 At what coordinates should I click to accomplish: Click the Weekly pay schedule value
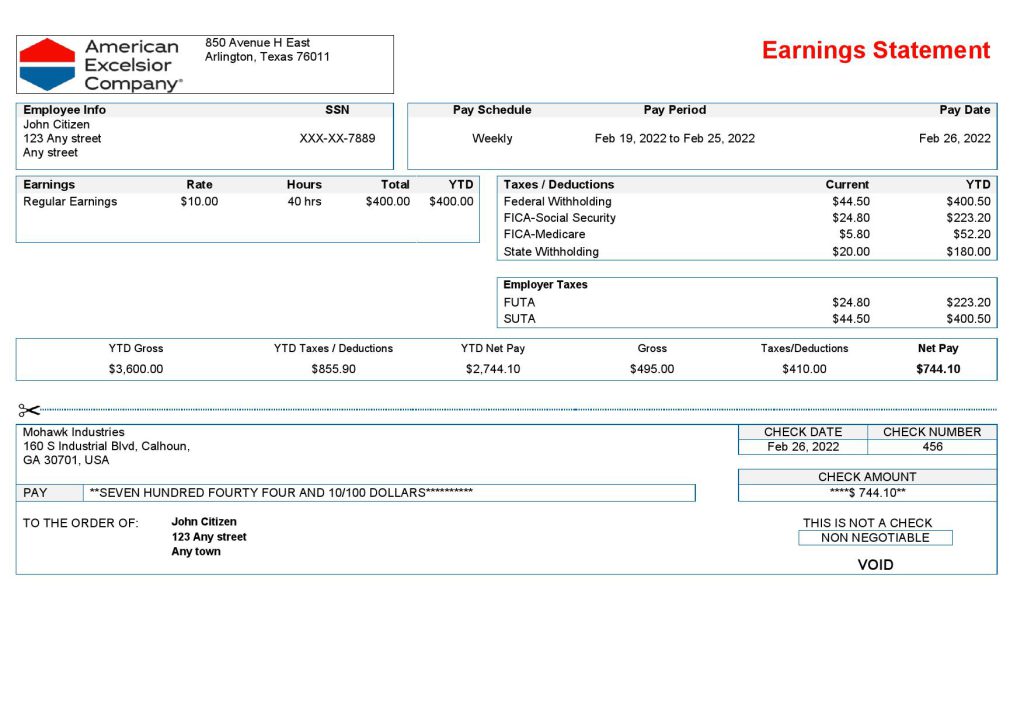[x=492, y=139]
